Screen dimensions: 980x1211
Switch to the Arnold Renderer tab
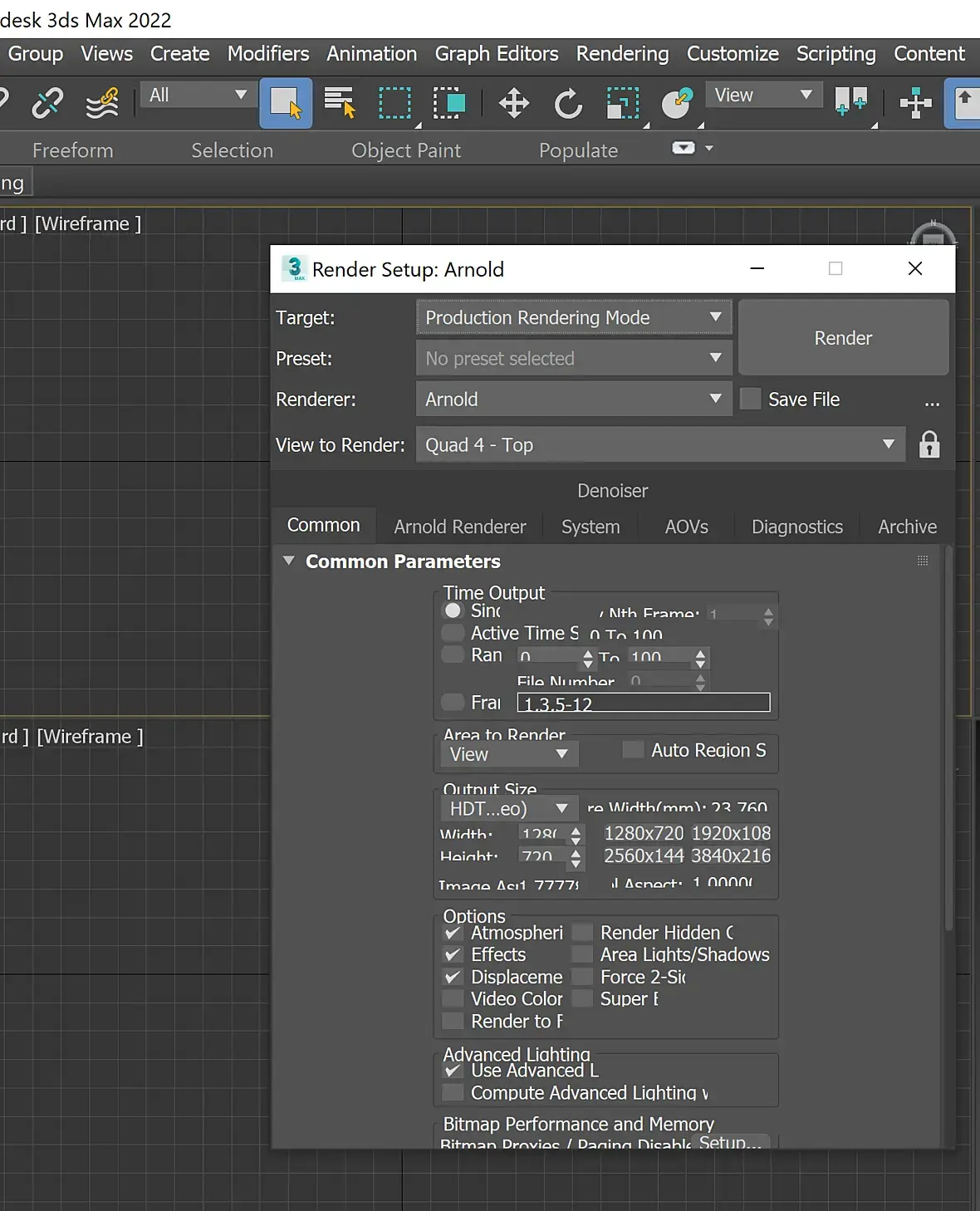point(459,527)
